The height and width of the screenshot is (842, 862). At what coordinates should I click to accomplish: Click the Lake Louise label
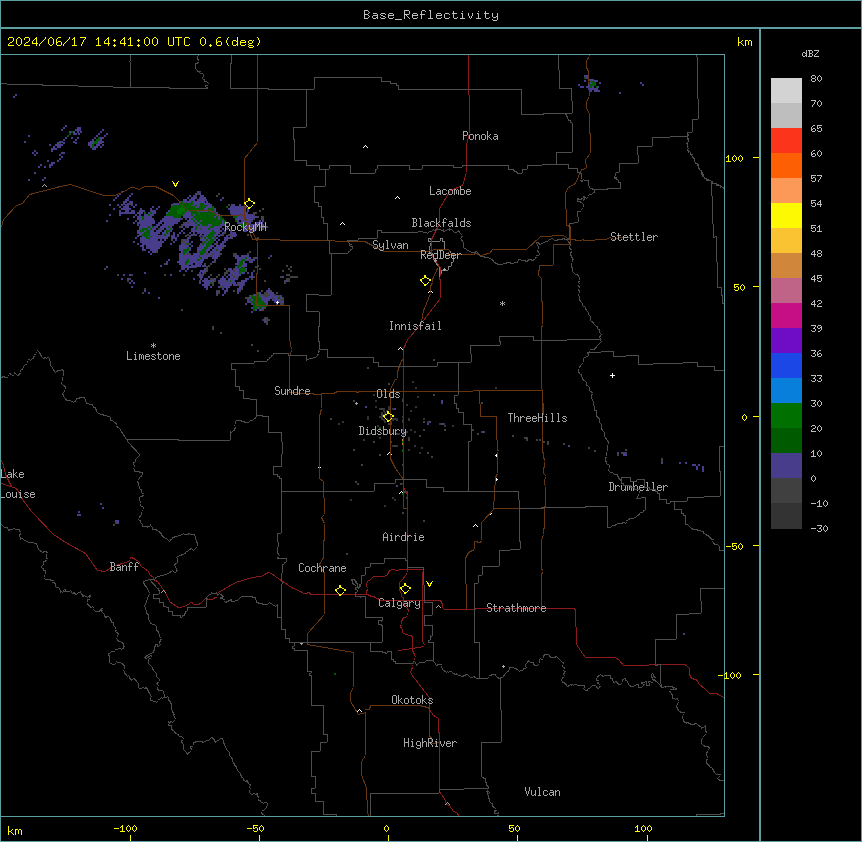(18, 484)
